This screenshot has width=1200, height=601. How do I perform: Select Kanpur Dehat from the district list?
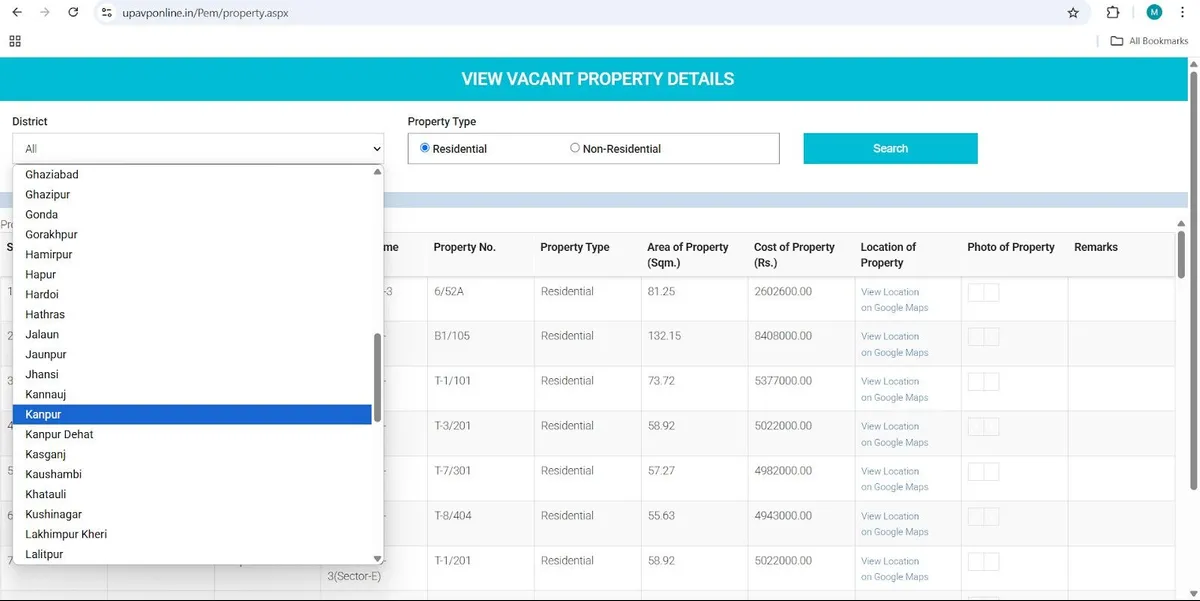(59, 434)
